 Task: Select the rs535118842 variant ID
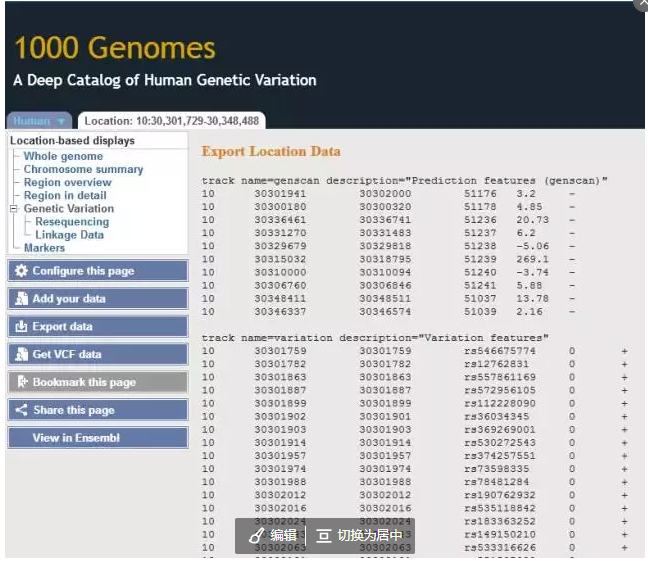500,508
